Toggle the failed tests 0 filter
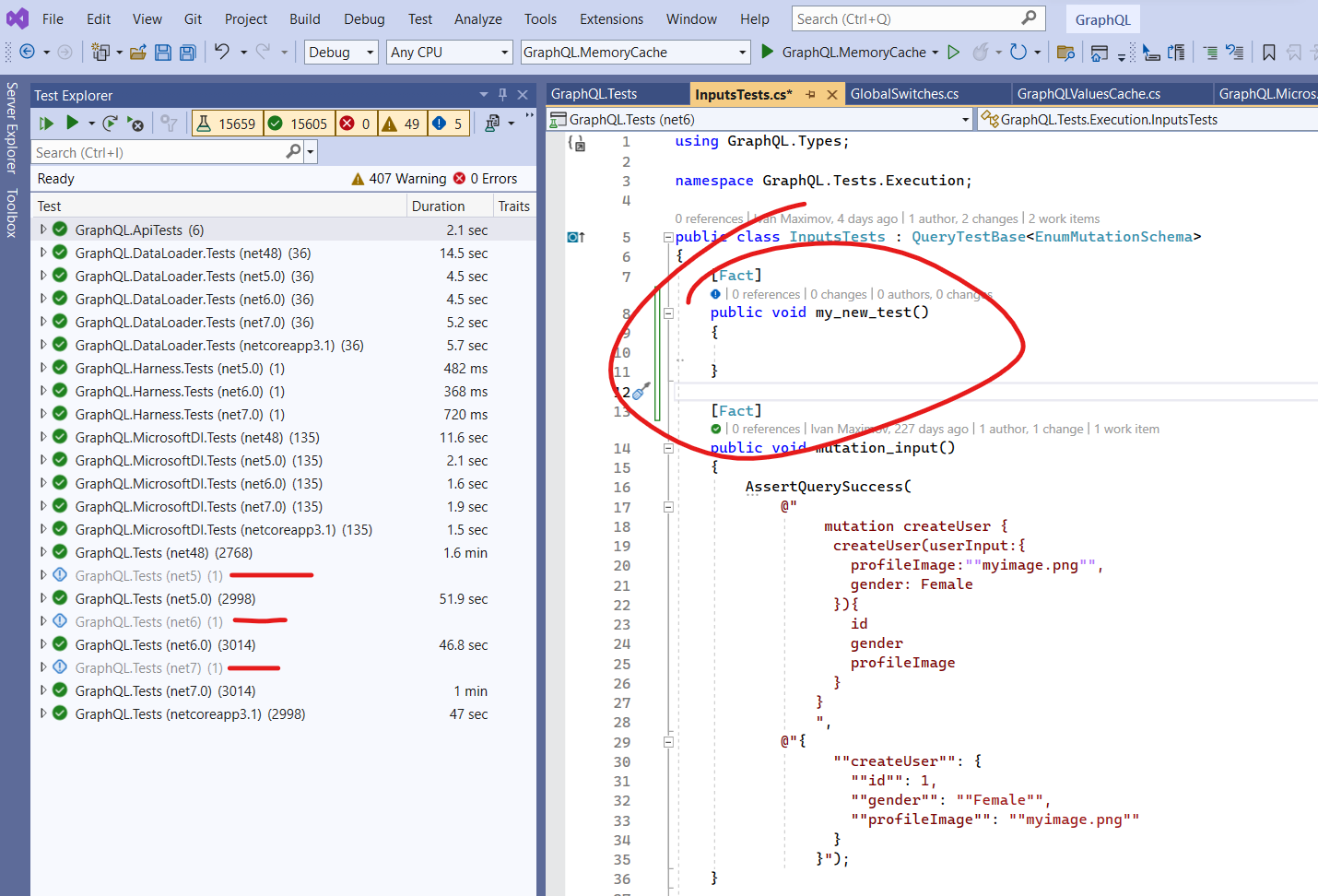The image size is (1318, 896). (x=356, y=123)
